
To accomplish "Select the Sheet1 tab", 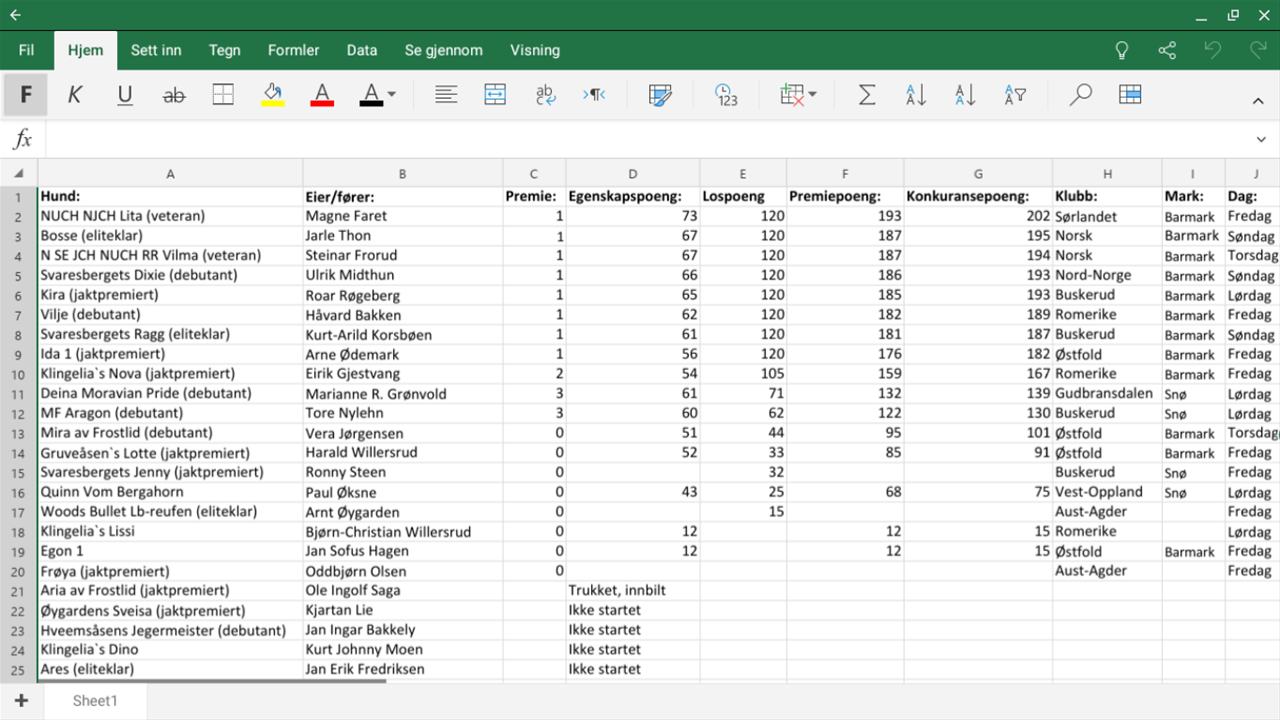I will pyautogui.click(x=95, y=701).
